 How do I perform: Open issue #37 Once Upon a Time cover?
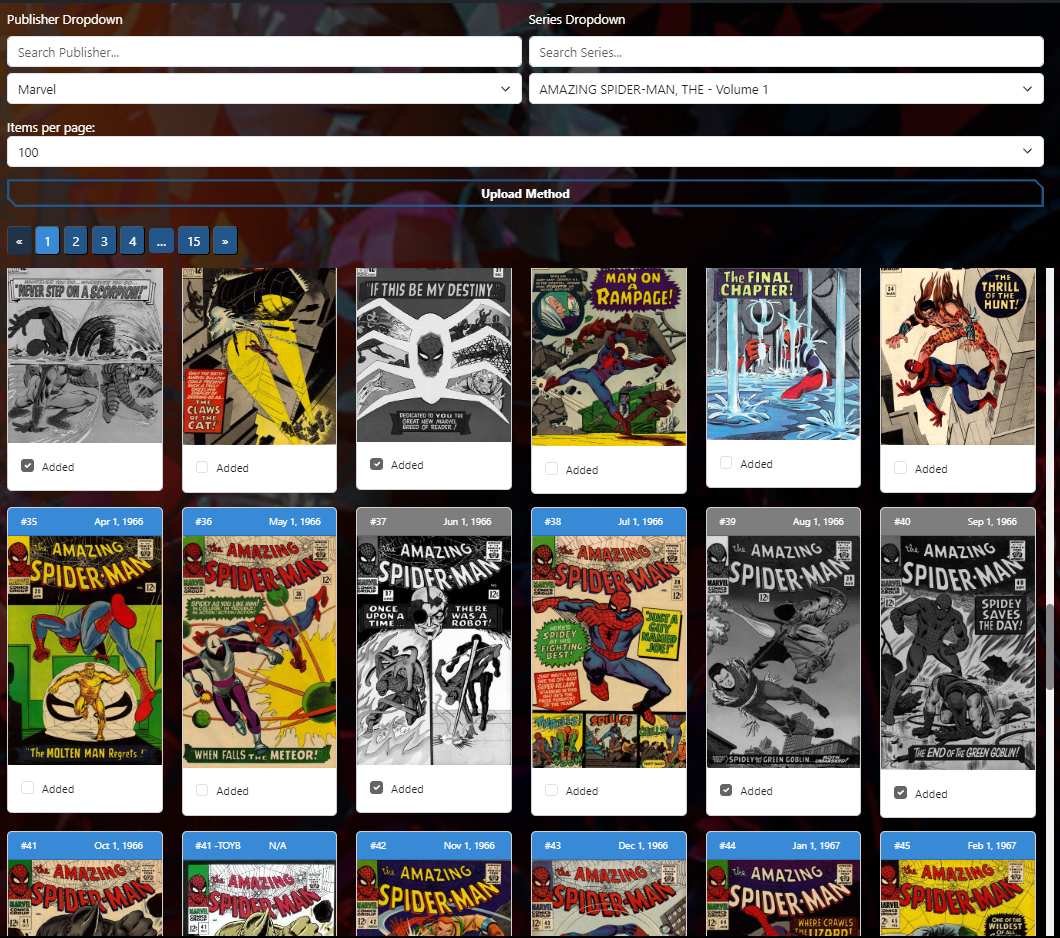(434, 650)
